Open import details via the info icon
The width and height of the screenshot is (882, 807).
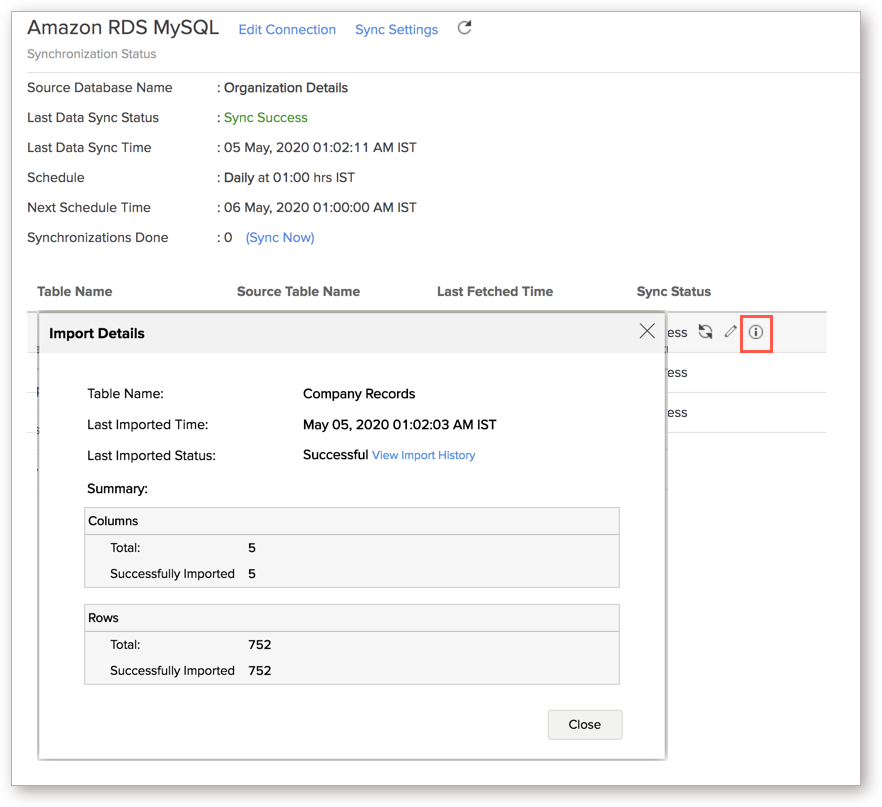click(x=756, y=332)
